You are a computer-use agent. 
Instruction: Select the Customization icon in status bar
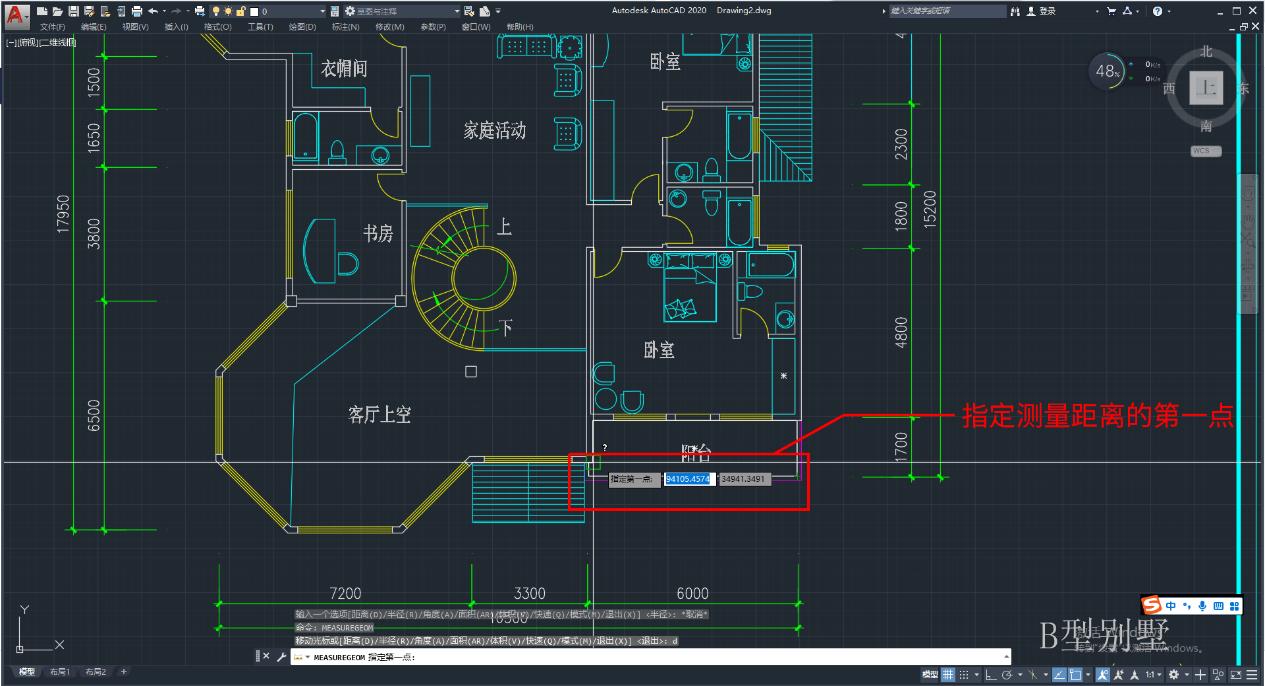pyautogui.click(x=1253, y=674)
